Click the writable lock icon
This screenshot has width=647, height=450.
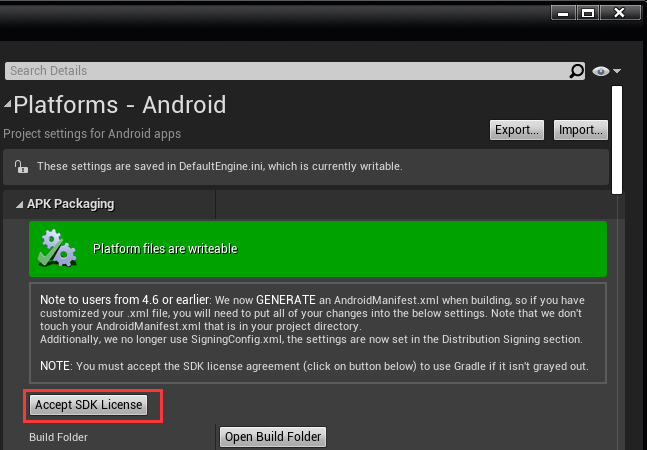click(x=21, y=167)
